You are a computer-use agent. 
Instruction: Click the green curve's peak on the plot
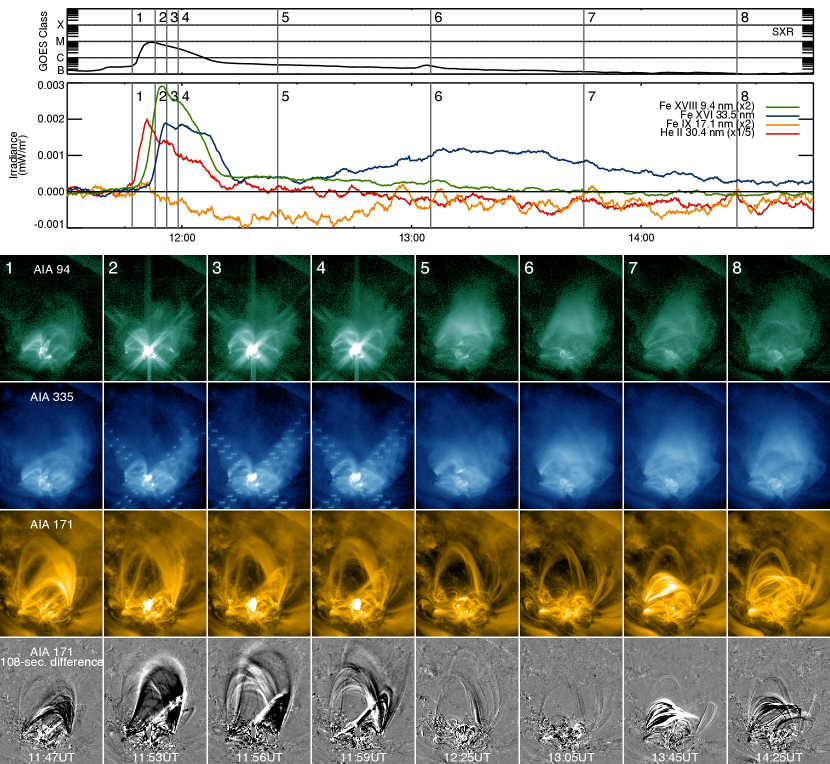point(160,87)
